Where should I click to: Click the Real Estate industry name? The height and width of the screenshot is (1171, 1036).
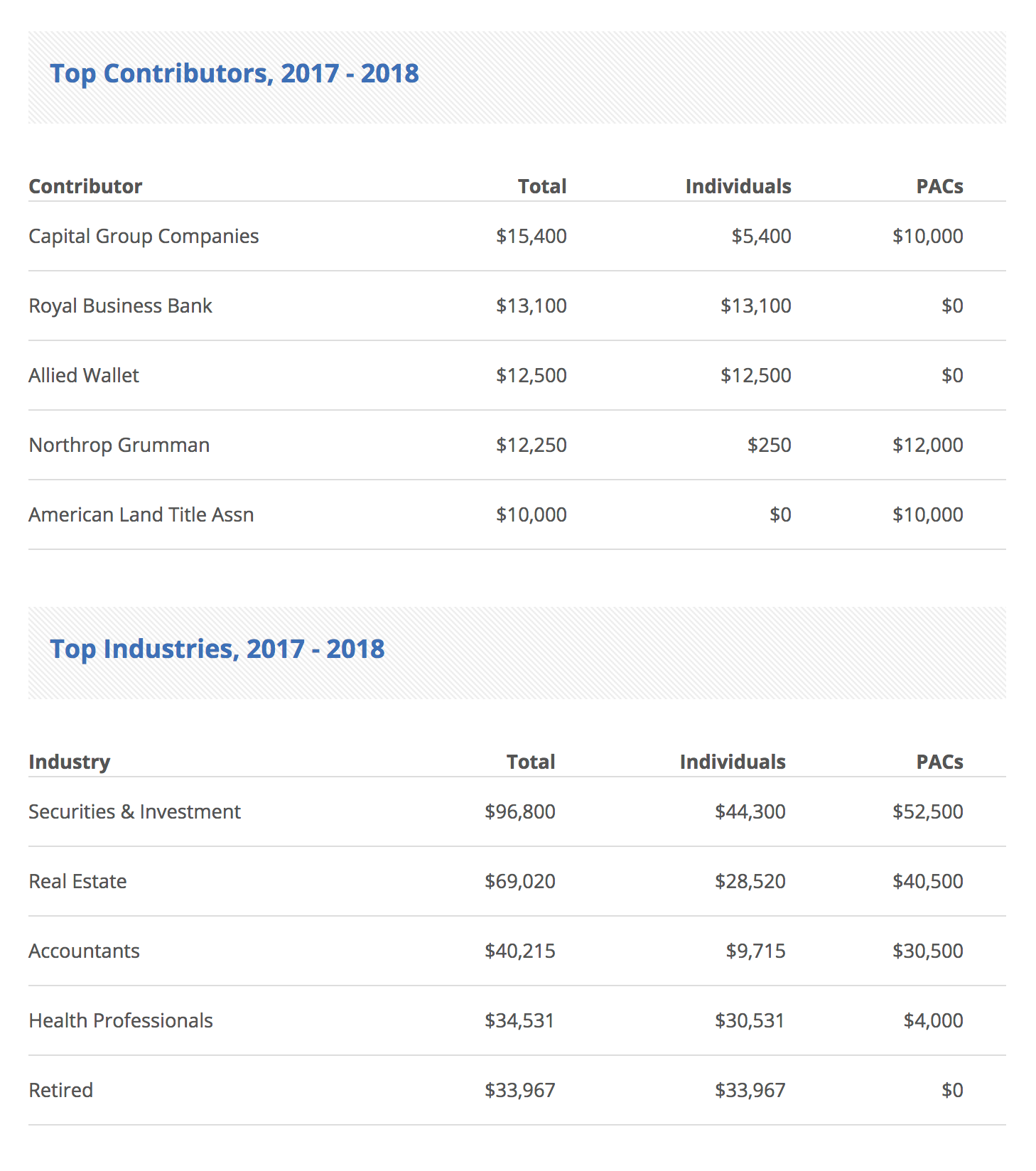click(x=77, y=881)
